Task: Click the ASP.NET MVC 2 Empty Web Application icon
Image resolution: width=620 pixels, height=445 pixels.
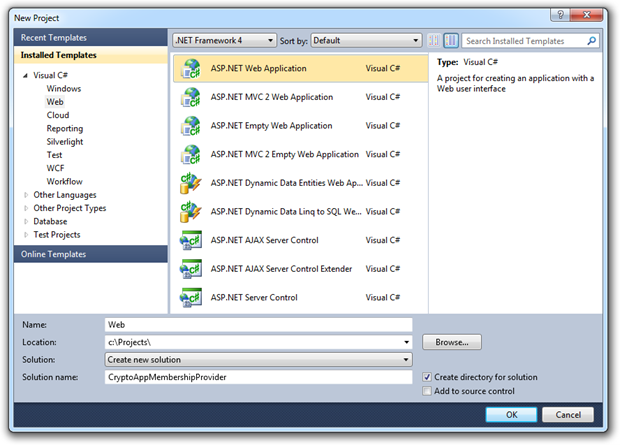Action: [191, 155]
